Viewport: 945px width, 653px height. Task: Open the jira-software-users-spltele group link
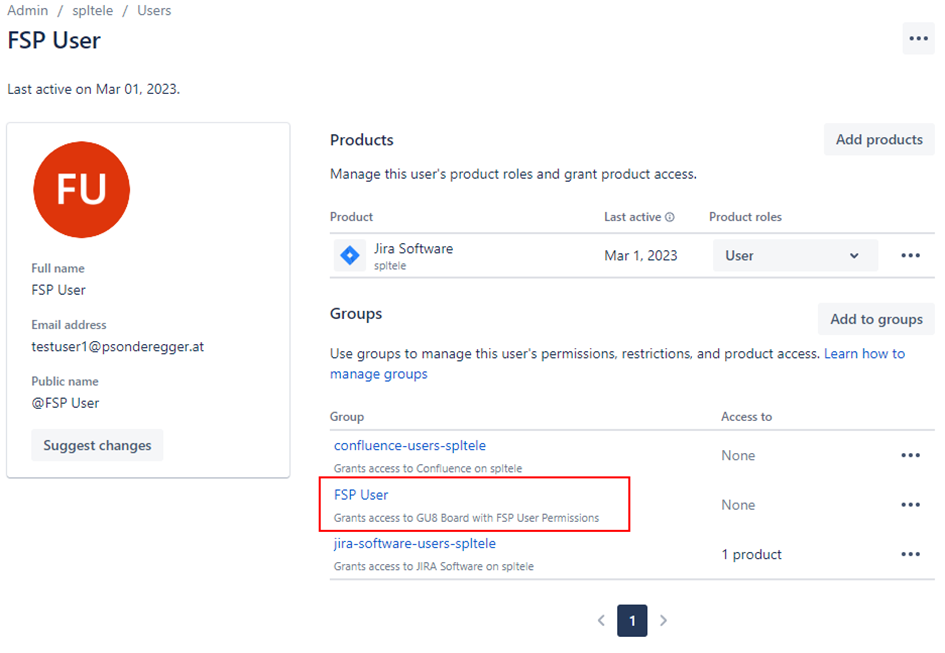[415, 543]
